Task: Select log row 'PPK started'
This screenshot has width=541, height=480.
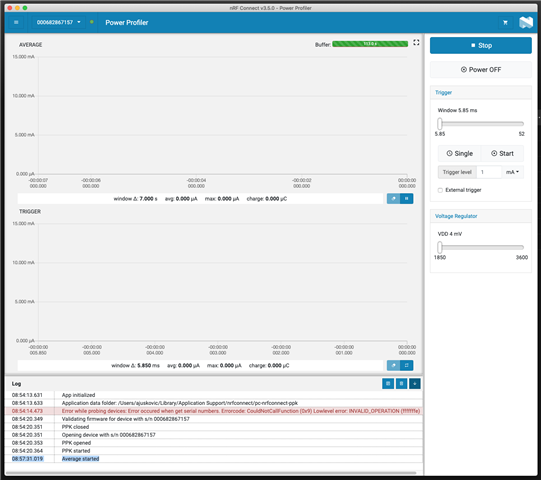Action: coord(214,451)
